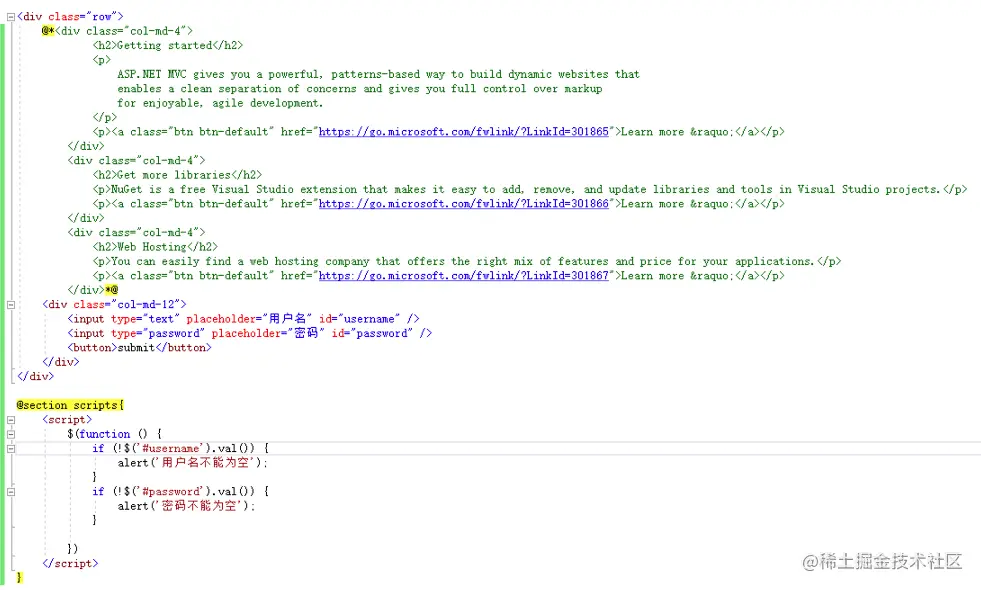Collapse the div class="col-md-12" block
This screenshot has width=981, height=590.
(x=11, y=305)
